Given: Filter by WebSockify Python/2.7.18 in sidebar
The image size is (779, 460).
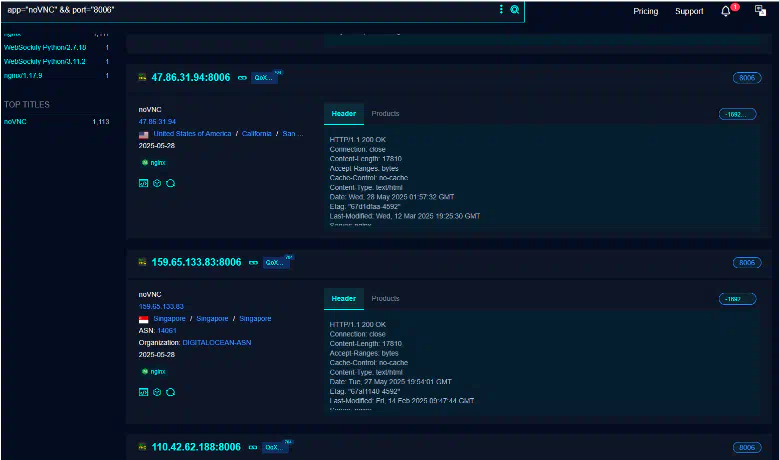Looking at the screenshot, I should (45, 47).
